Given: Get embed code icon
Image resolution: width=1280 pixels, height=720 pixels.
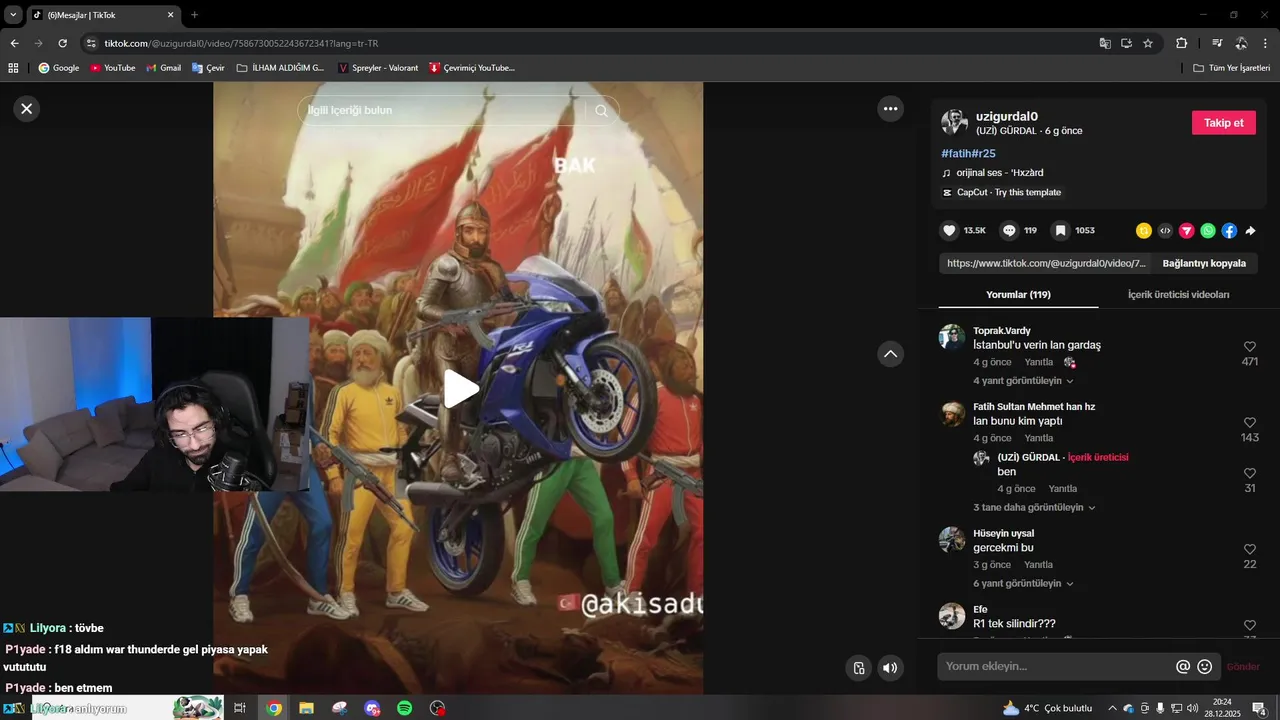Looking at the screenshot, I should [1165, 231].
